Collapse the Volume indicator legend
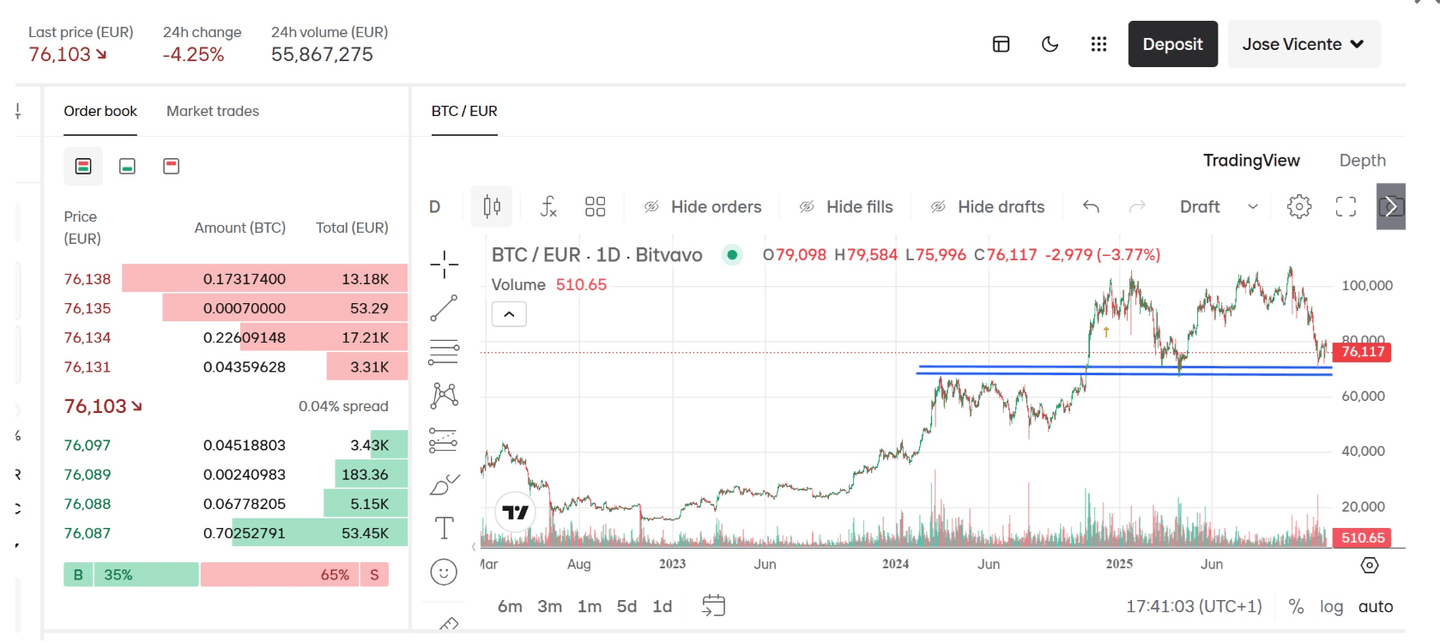The image size is (1440, 644). click(509, 313)
